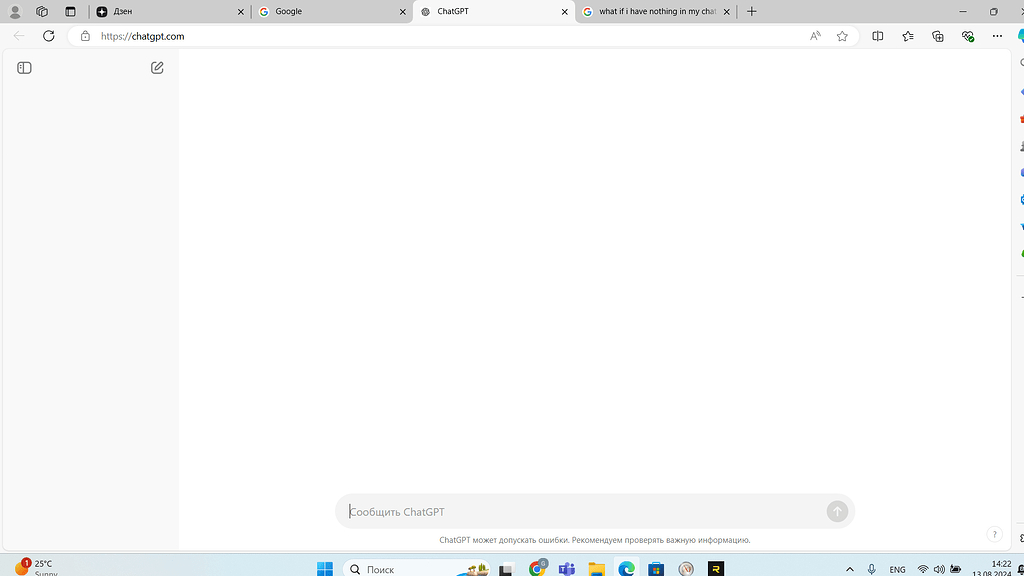Open the volume control from the tray
Viewport: 1024px width, 576px height.
(937, 568)
